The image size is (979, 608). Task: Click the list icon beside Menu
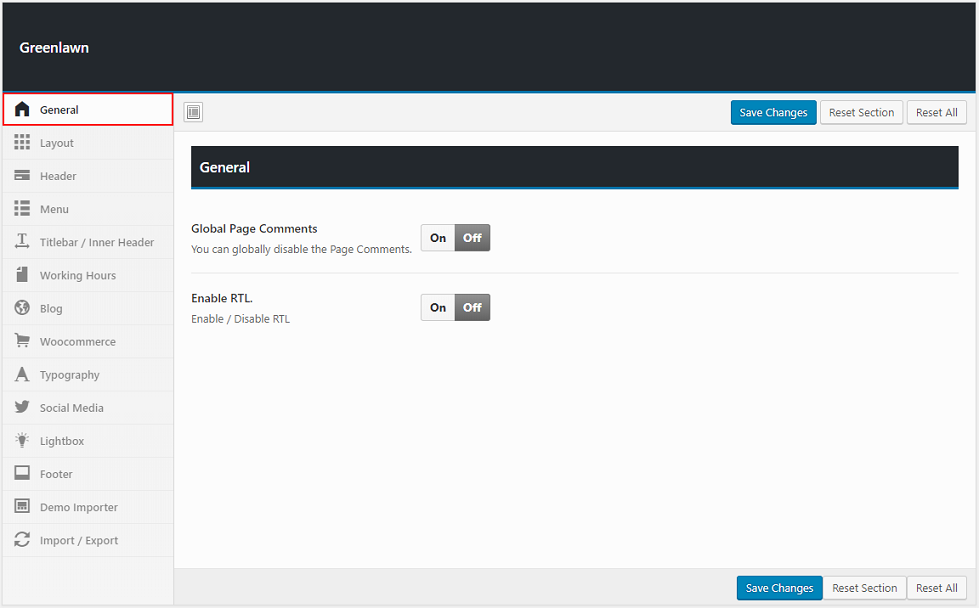(x=22, y=209)
